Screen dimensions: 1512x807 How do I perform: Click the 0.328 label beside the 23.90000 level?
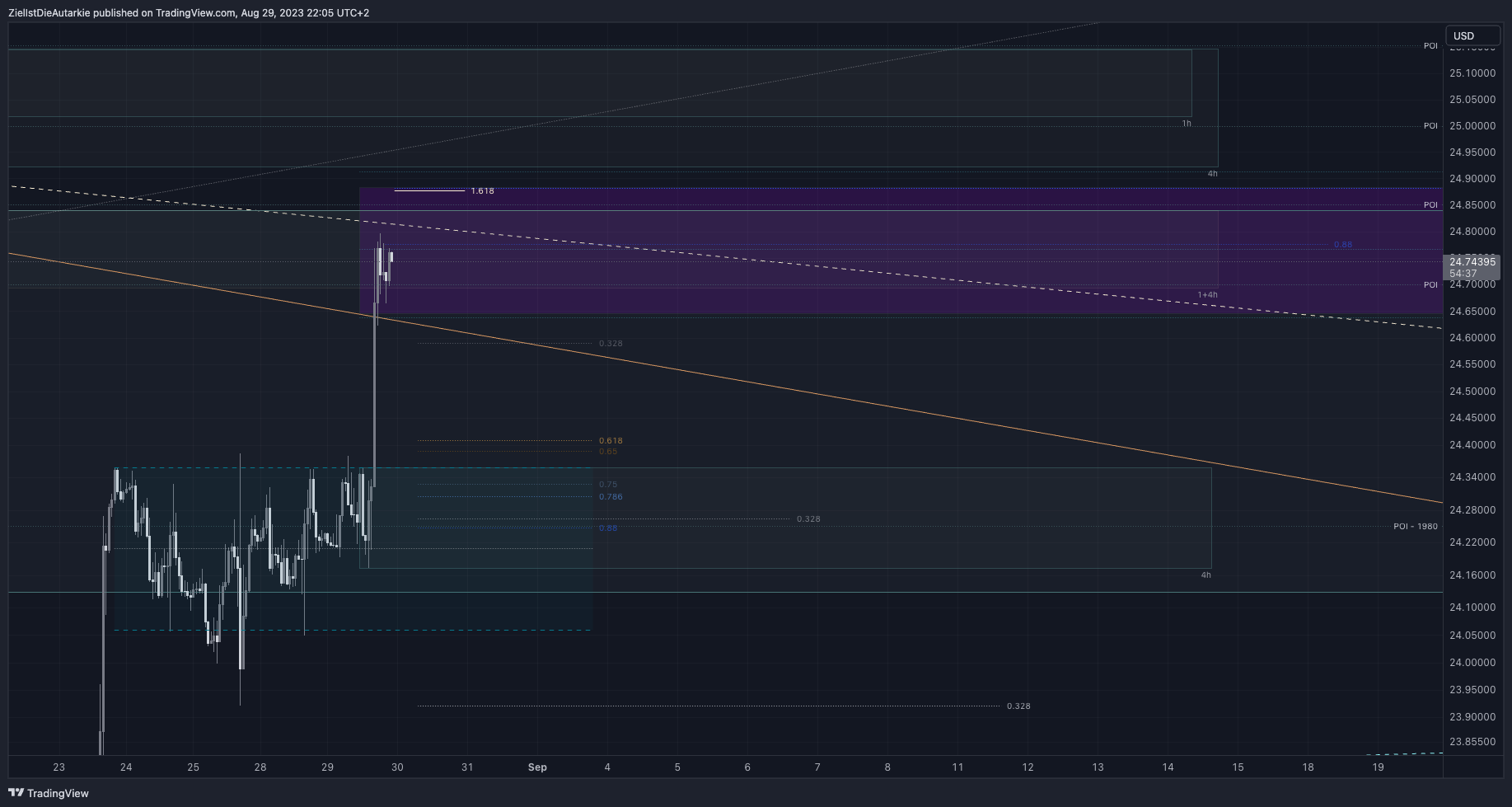(x=1018, y=706)
